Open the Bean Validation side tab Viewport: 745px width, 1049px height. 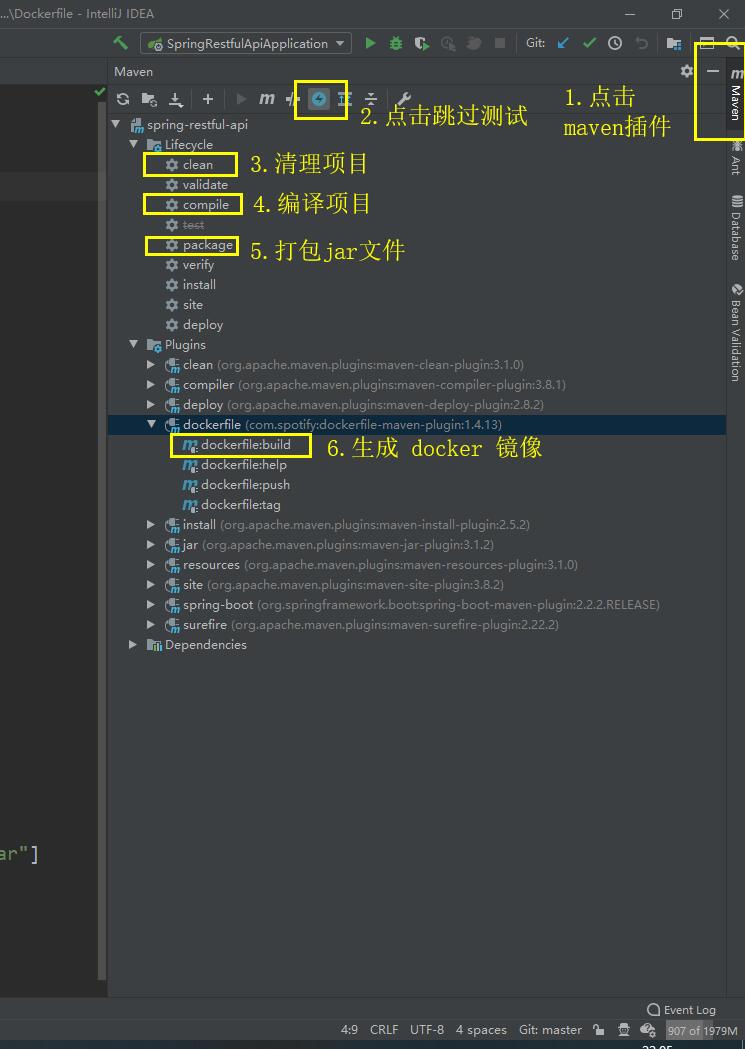click(736, 332)
